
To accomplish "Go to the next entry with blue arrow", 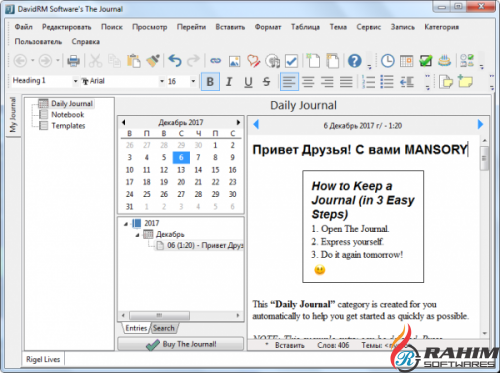I will [480, 124].
